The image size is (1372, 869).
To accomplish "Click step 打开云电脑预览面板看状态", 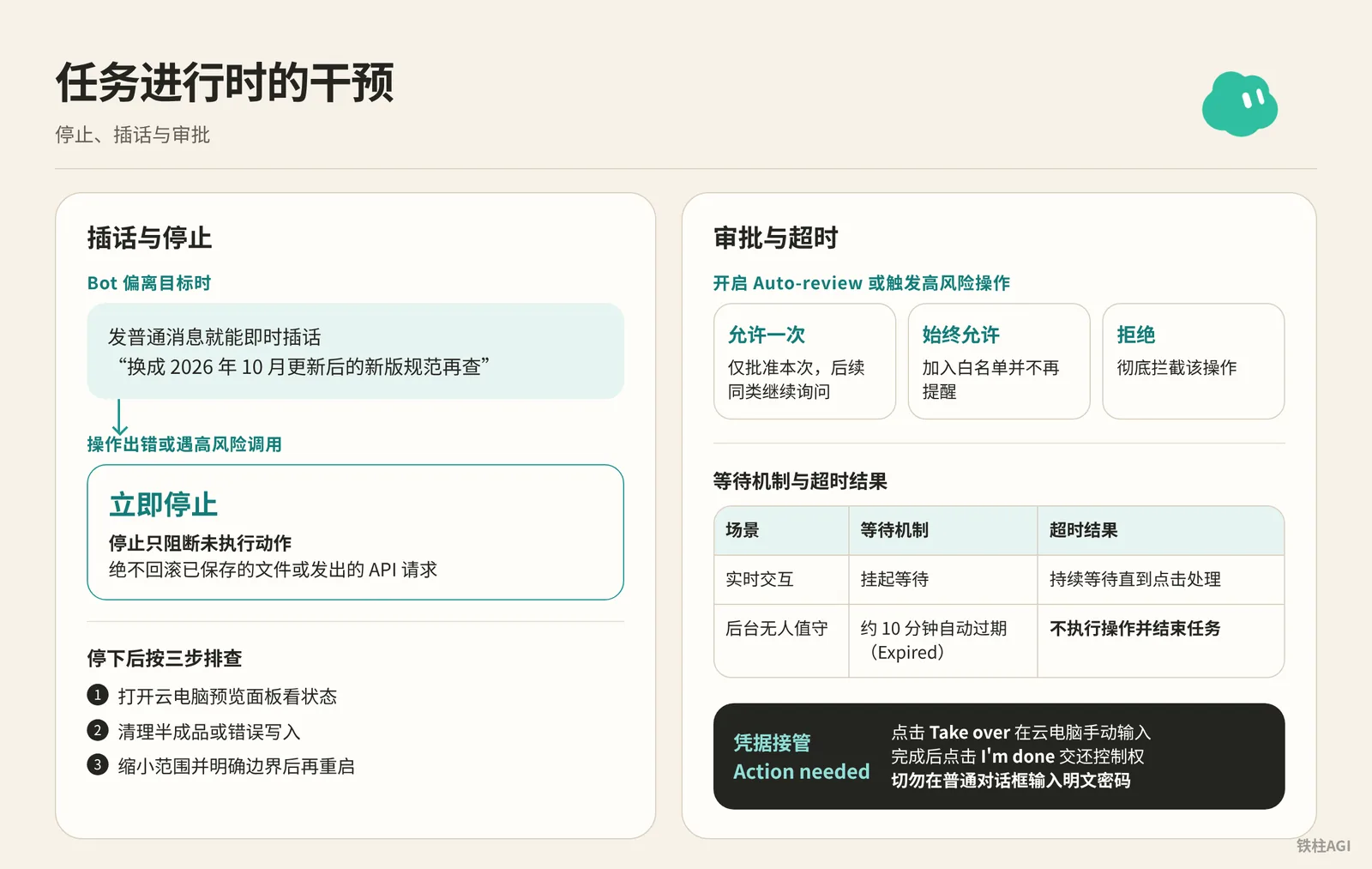I will (227, 697).
